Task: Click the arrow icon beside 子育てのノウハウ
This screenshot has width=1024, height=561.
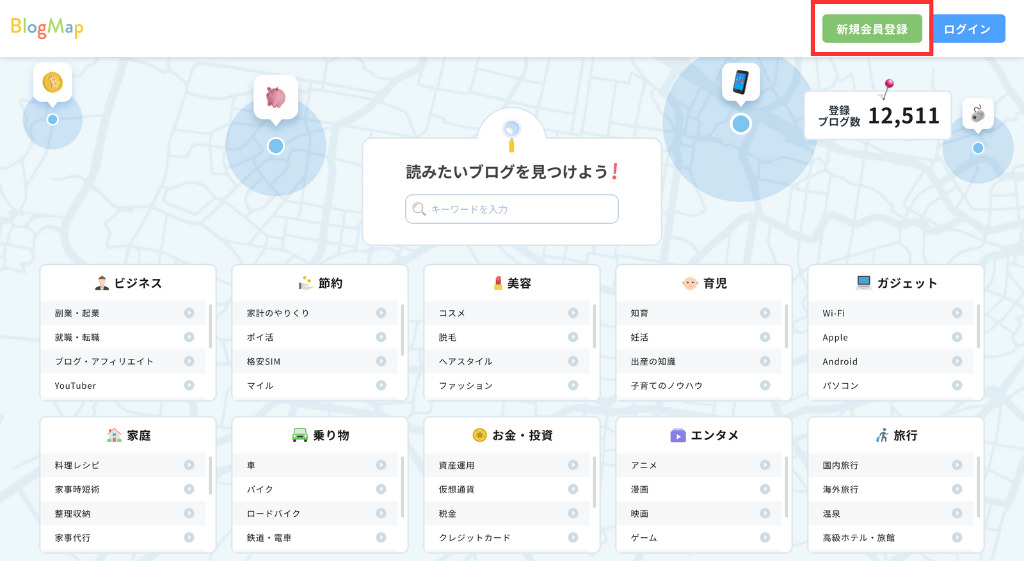Action: pyautogui.click(x=765, y=385)
